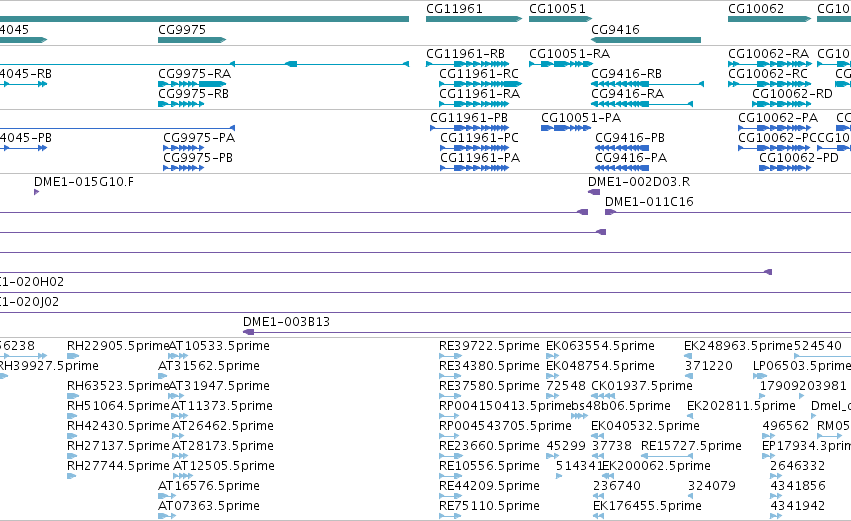Click EST EK040532.5prime
Viewport: 851px width, 521px height.
click(598, 436)
